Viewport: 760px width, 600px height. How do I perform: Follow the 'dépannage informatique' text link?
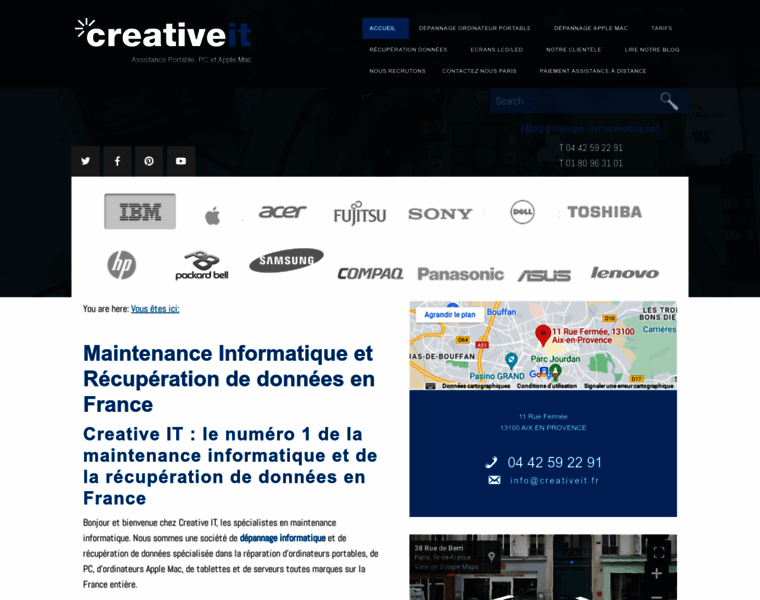283,538
